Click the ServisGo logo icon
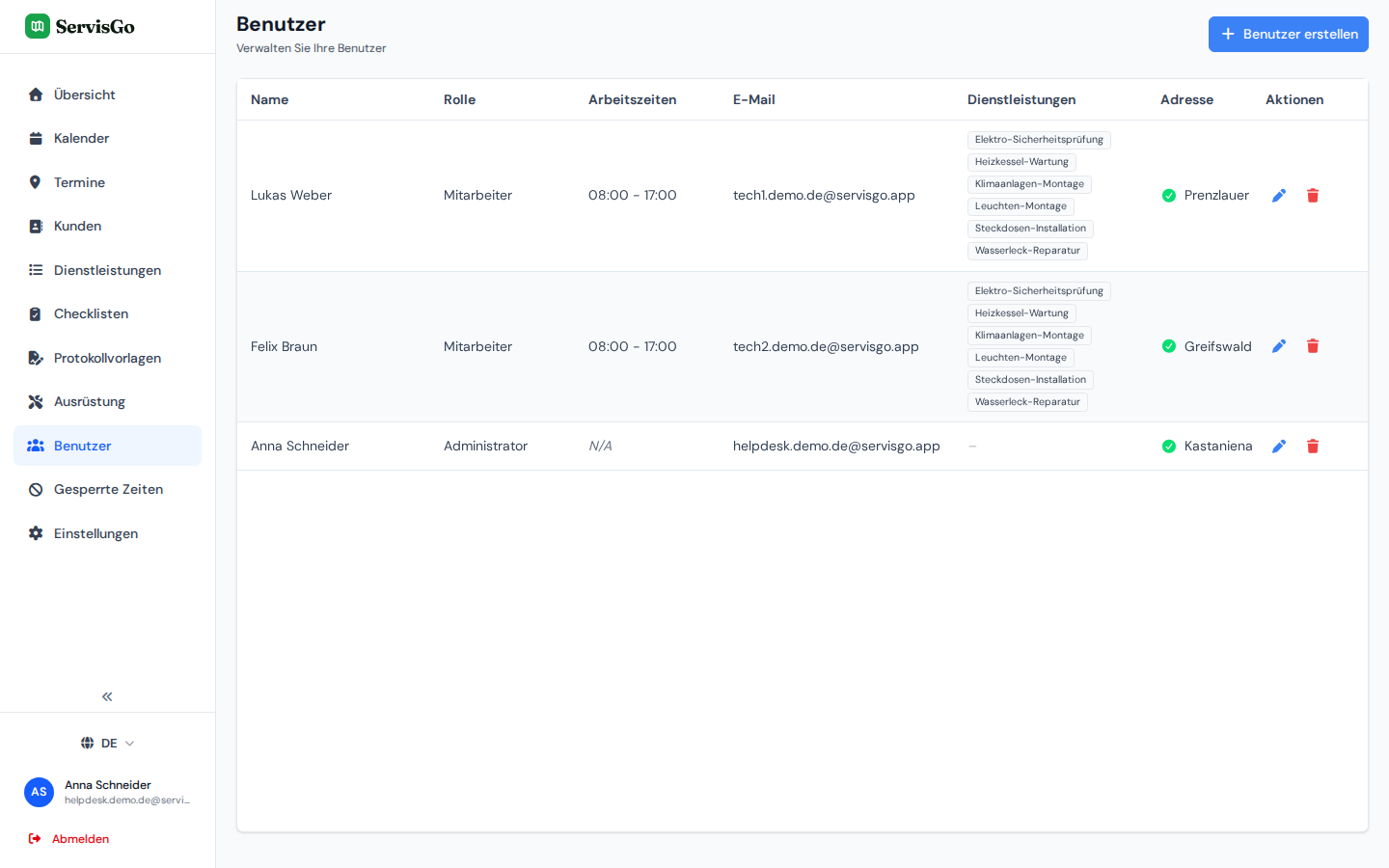The image size is (1389, 868). coord(38,26)
